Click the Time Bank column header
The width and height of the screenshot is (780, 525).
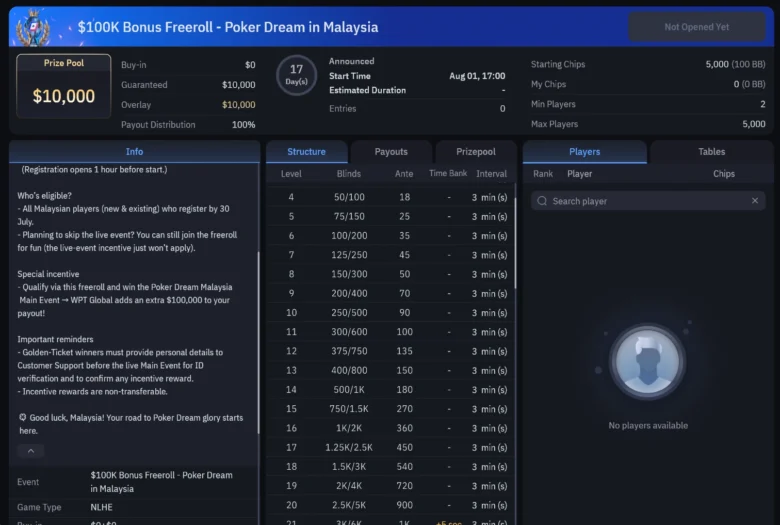[448, 173]
